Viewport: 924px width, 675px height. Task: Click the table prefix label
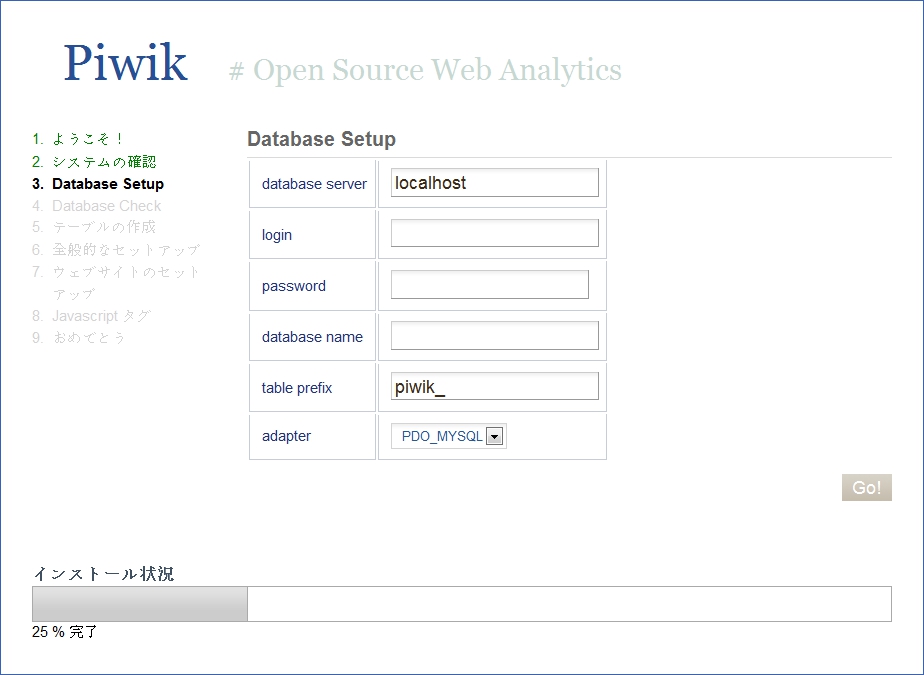296,387
